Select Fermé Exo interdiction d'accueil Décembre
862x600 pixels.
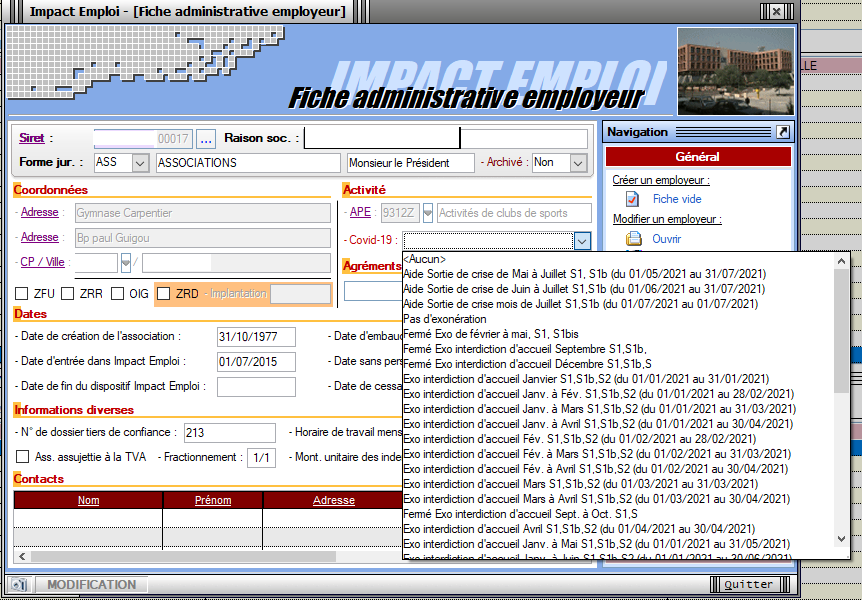(x=528, y=364)
